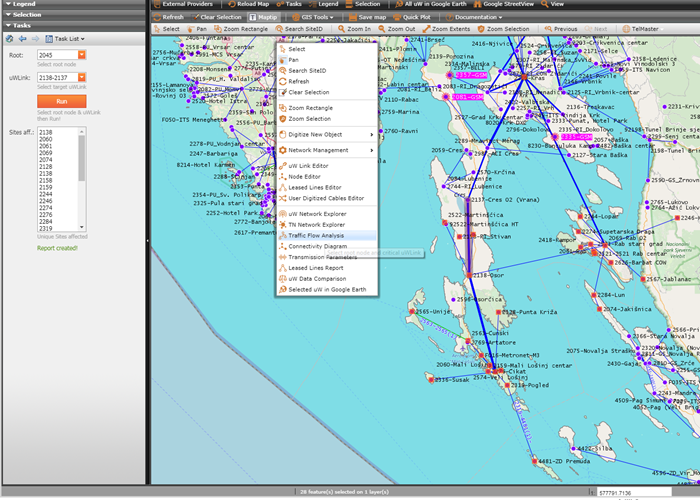Open the Root node dropdown arrow
Screen dimensions: 700x500
[82, 55]
